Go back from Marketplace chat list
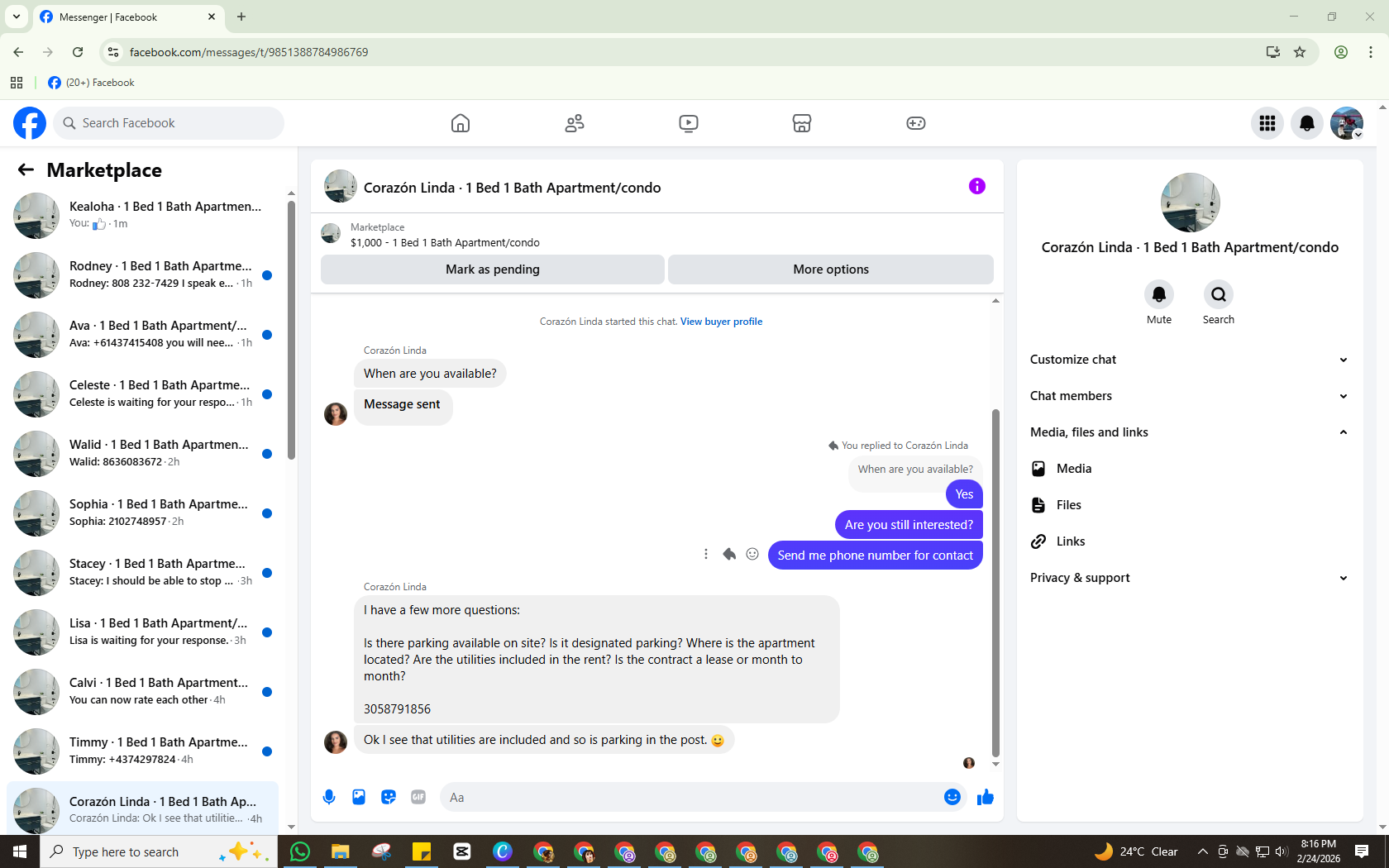The image size is (1389, 868). click(x=26, y=169)
